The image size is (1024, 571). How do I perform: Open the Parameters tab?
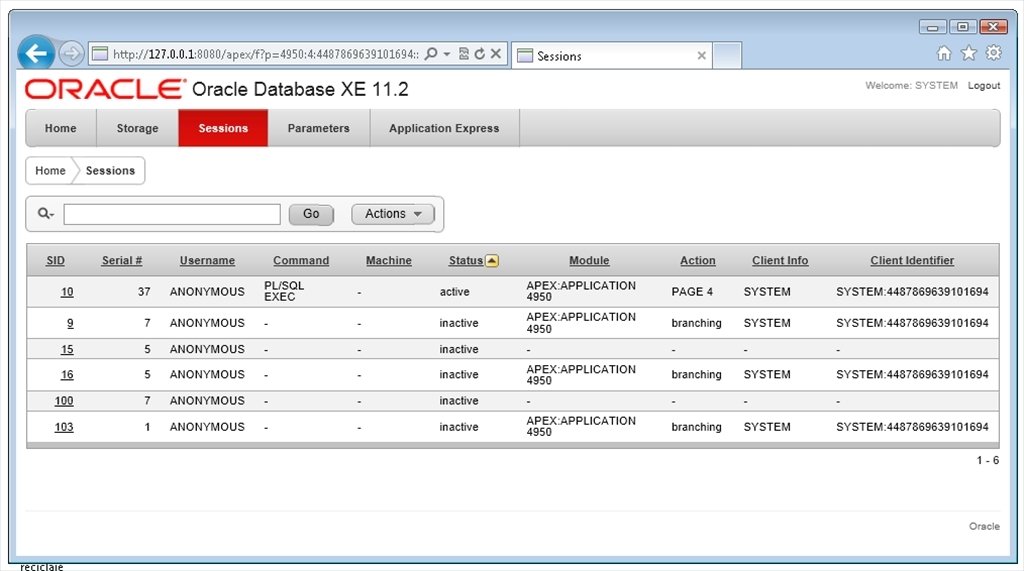click(318, 128)
